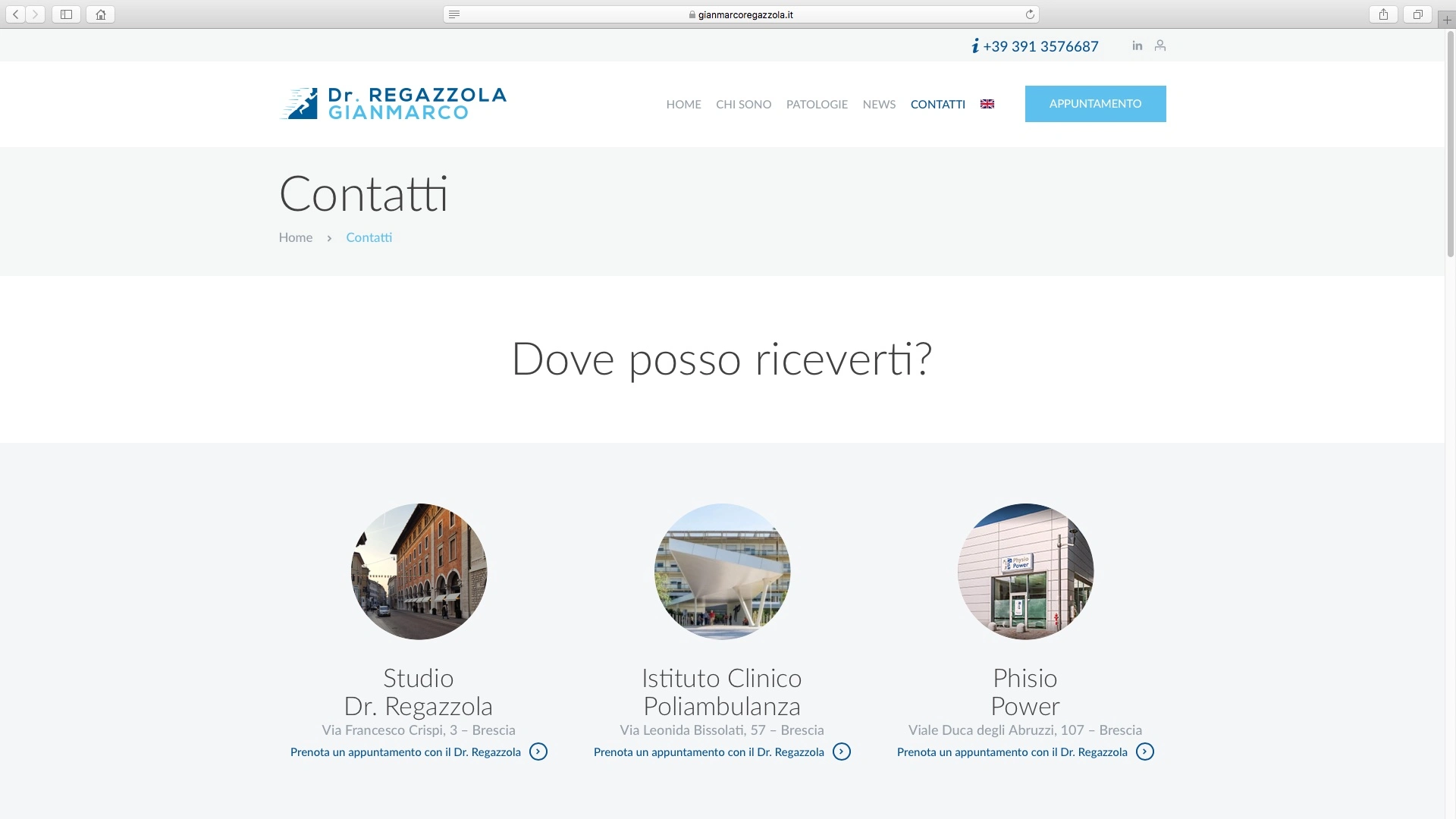Click the Poliambulanza building photo
This screenshot has width=1456, height=819.
[x=722, y=571]
